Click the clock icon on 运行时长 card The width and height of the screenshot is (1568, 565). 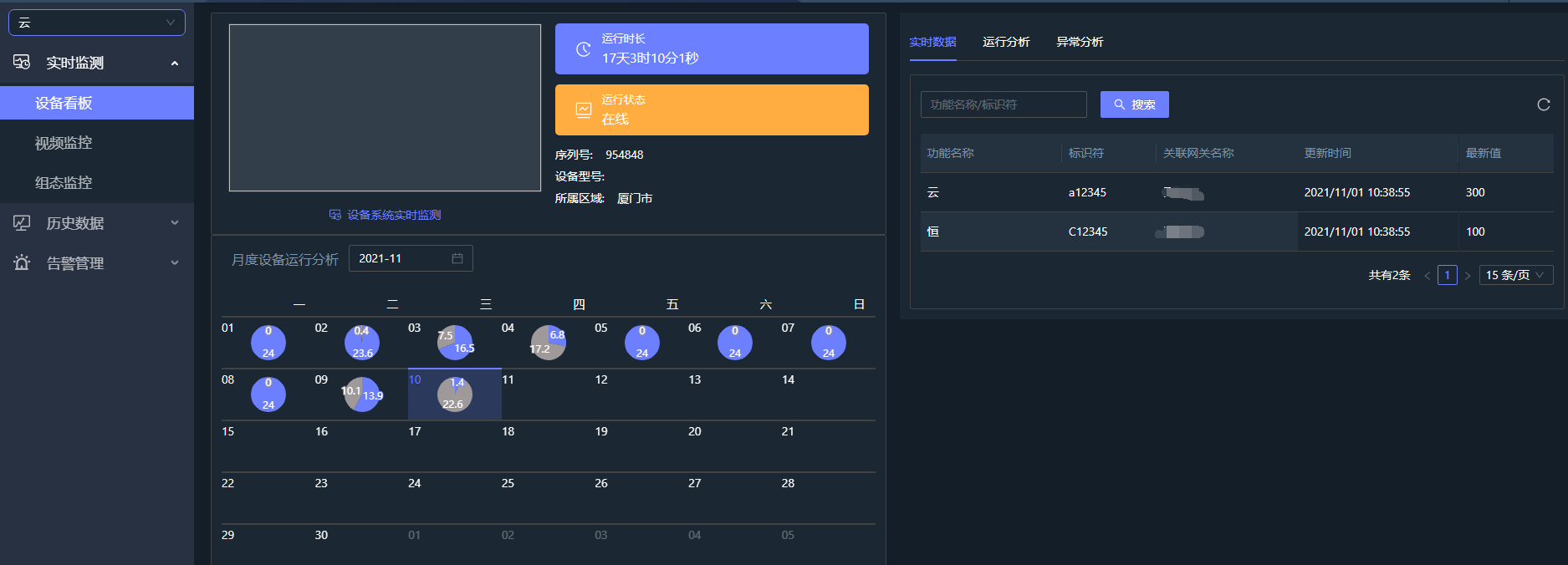pyautogui.click(x=584, y=49)
